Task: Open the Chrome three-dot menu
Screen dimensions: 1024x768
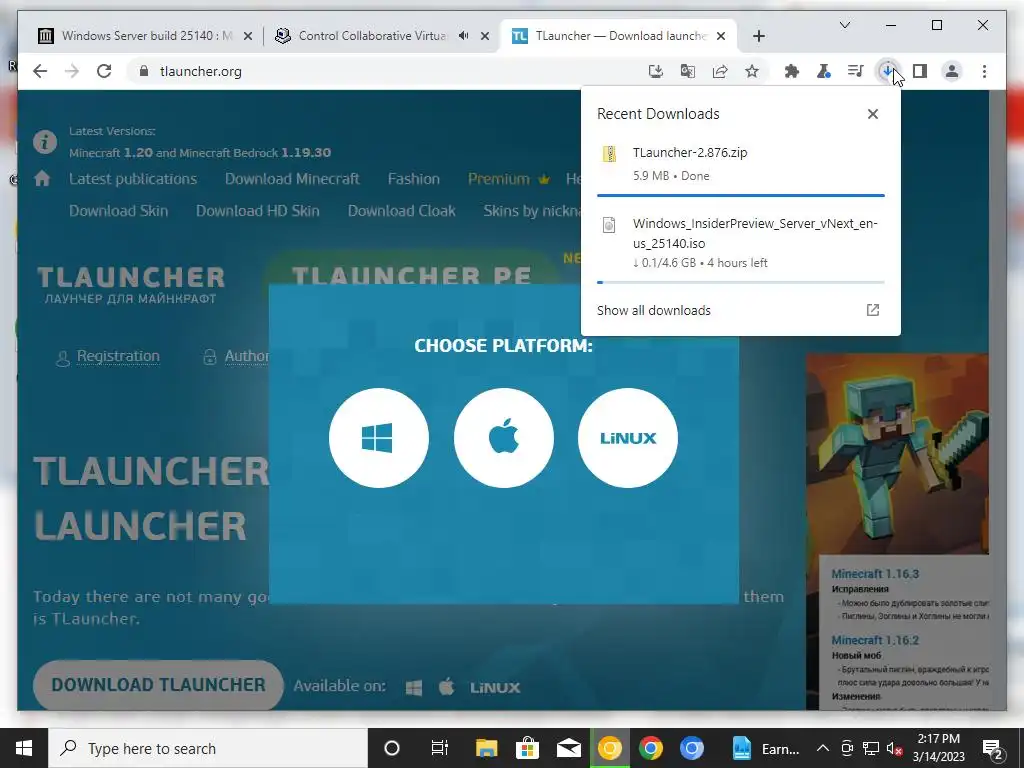Action: point(984,71)
